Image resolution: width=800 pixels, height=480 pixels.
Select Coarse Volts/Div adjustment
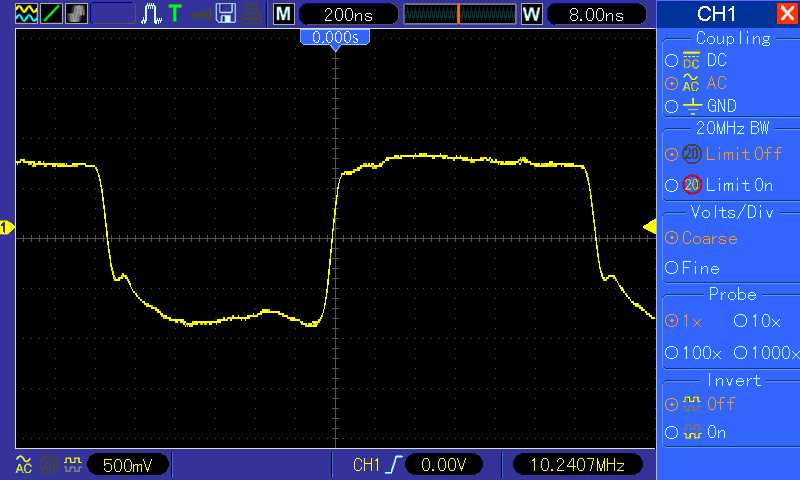(x=671, y=238)
